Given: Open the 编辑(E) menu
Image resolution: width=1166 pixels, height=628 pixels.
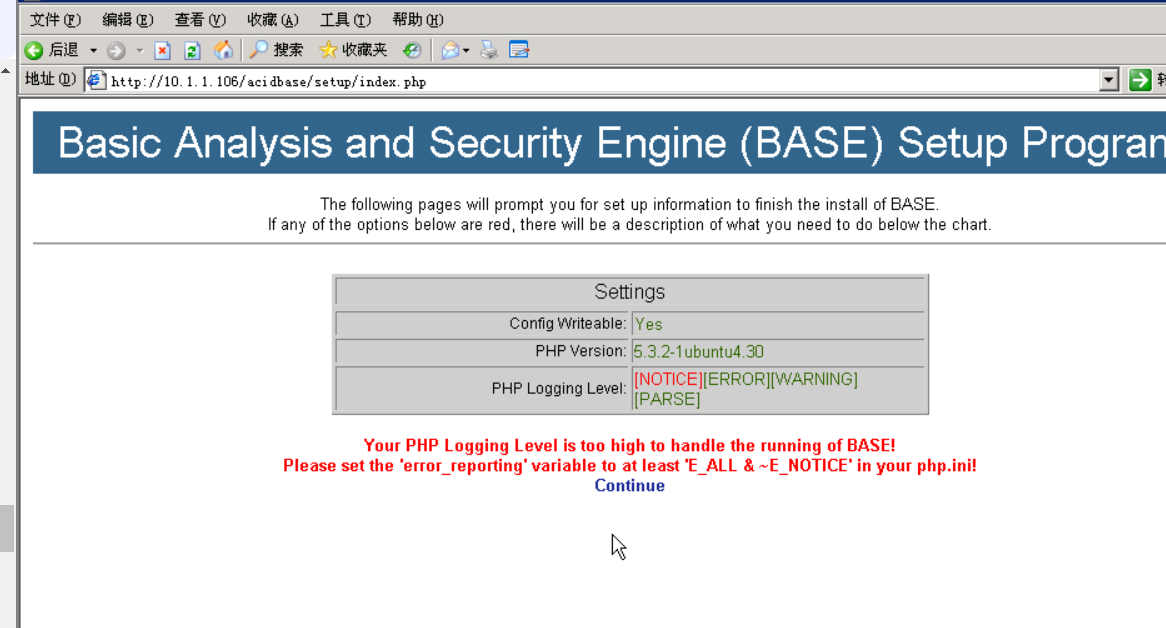Looking at the screenshot, I should click(x=128, y=20).
